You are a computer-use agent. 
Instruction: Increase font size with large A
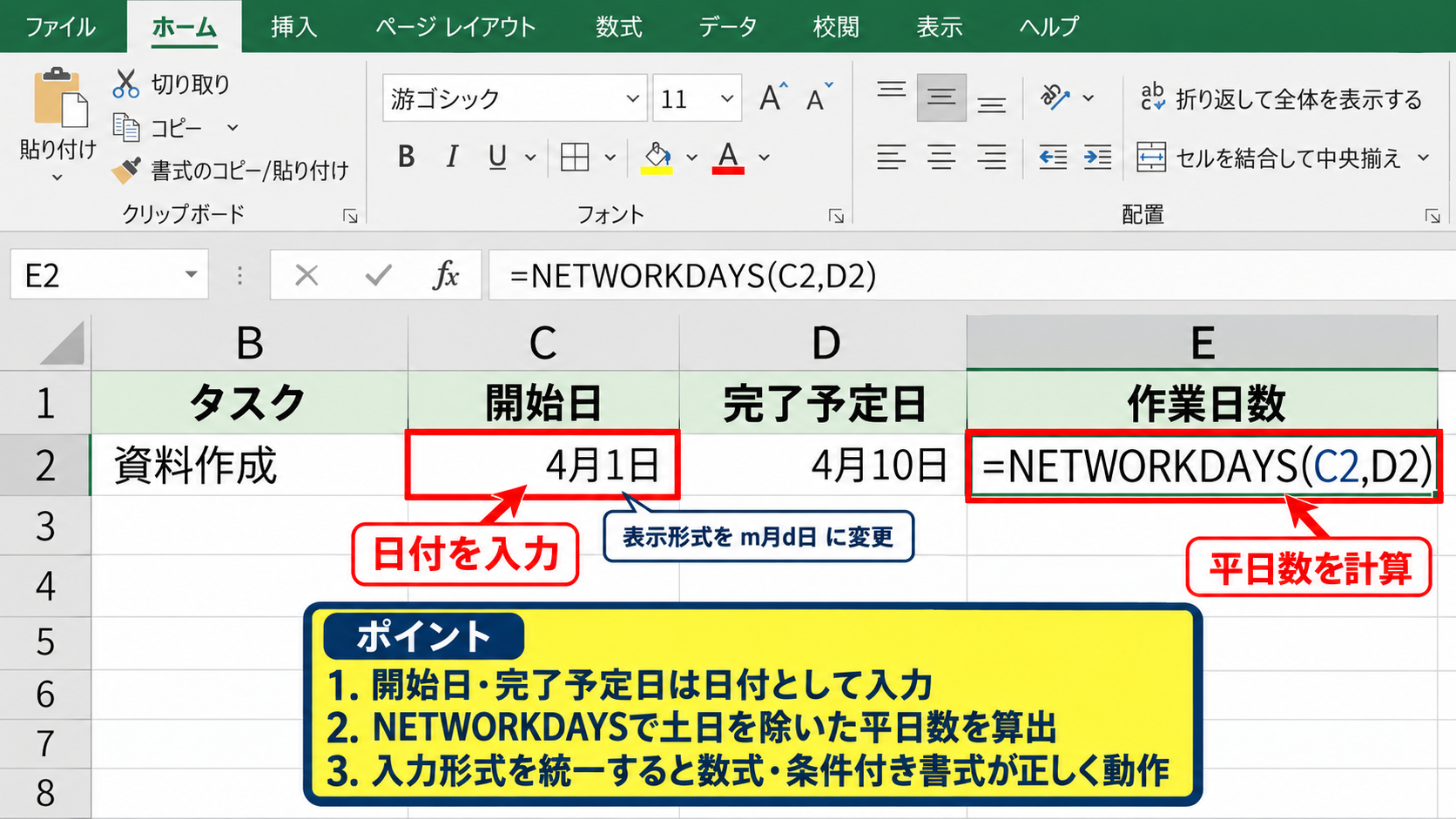tap(772, 97)
